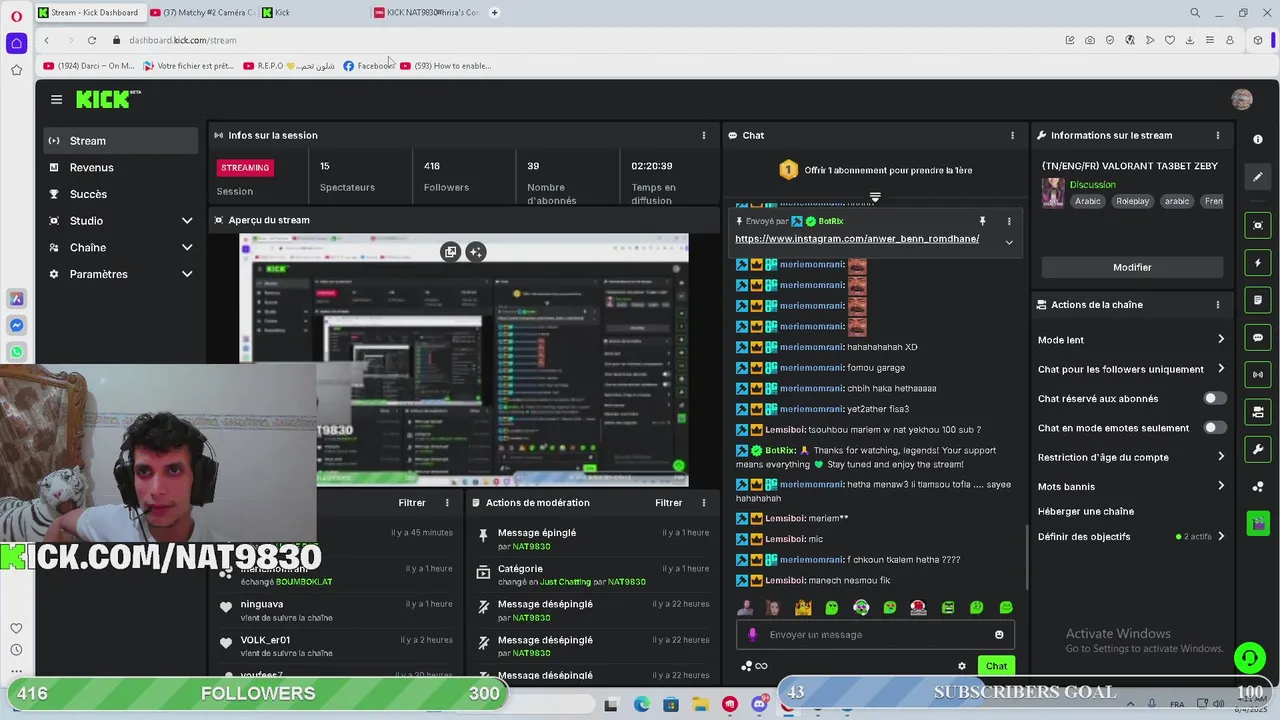The height and width of the screenshot is (720, 1280).
Task: Open stream information three-dot menu
Action: (x=1217, y=135)
